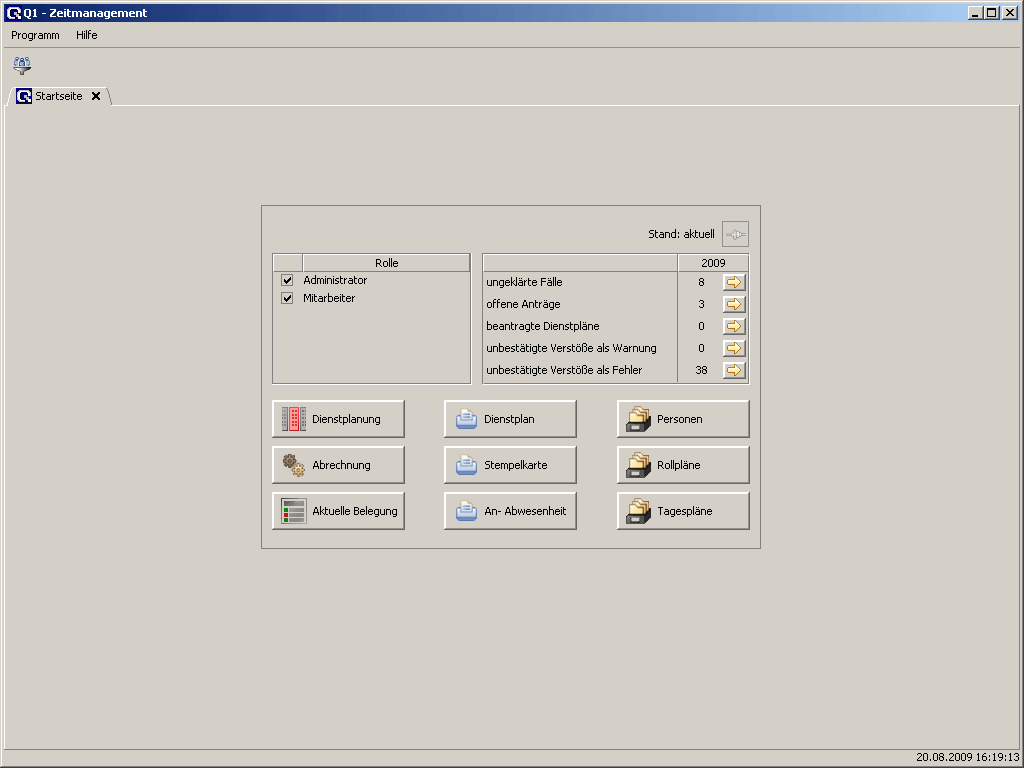Open the Personen records
Screen dimensions: 1024x768
pyautogui.click(x=682, y=419)
